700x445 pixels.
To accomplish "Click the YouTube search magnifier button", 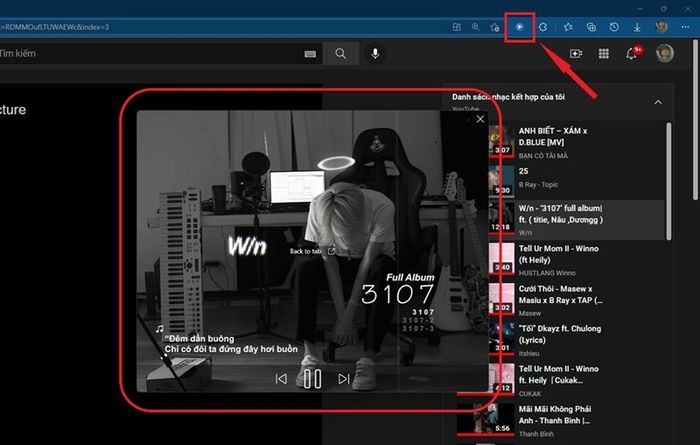I will click(341, 54).
